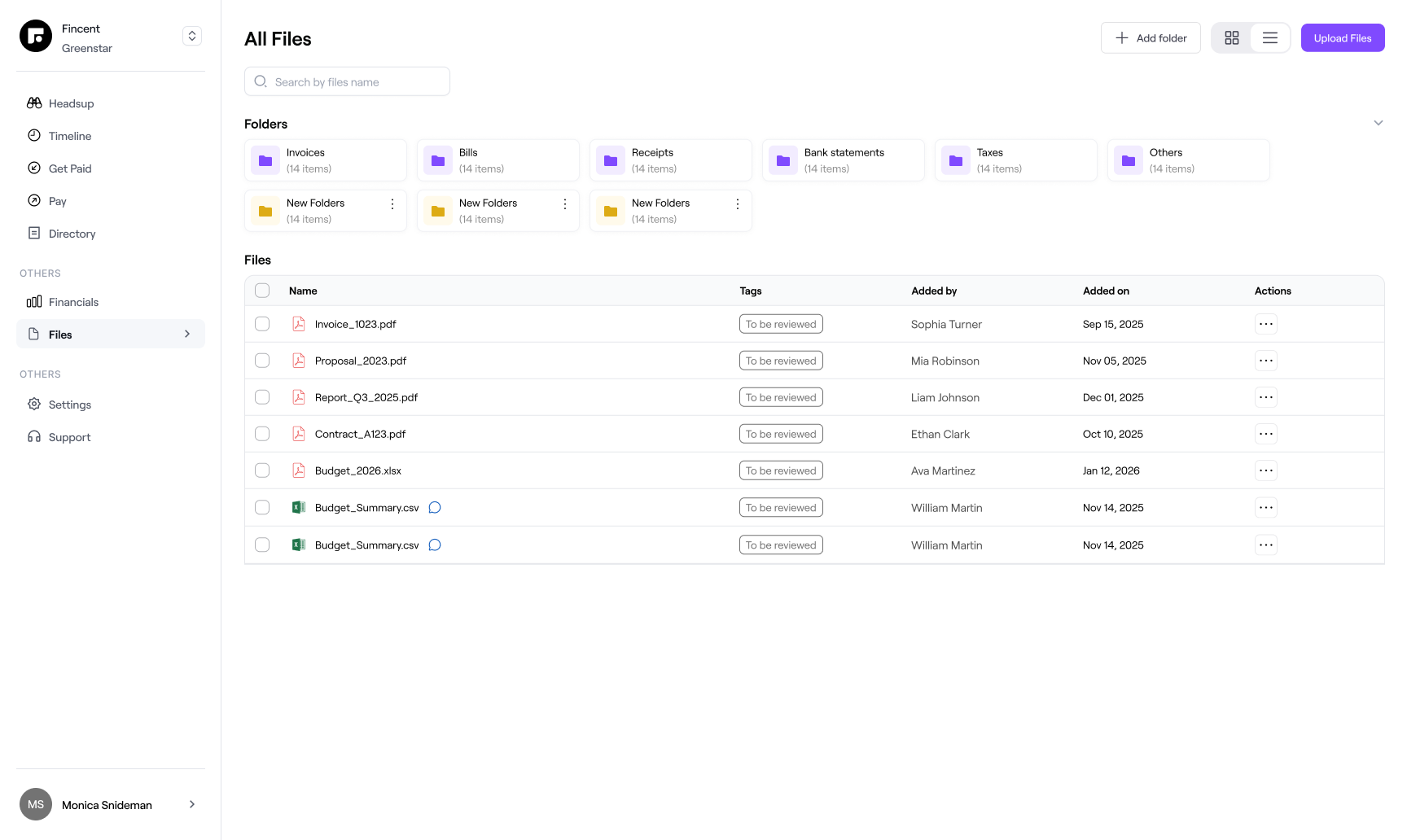Screen dimensions: 1407x840
Task: Click the file icon of Report_Q3_2025.pdf
Action: (299, 397)
